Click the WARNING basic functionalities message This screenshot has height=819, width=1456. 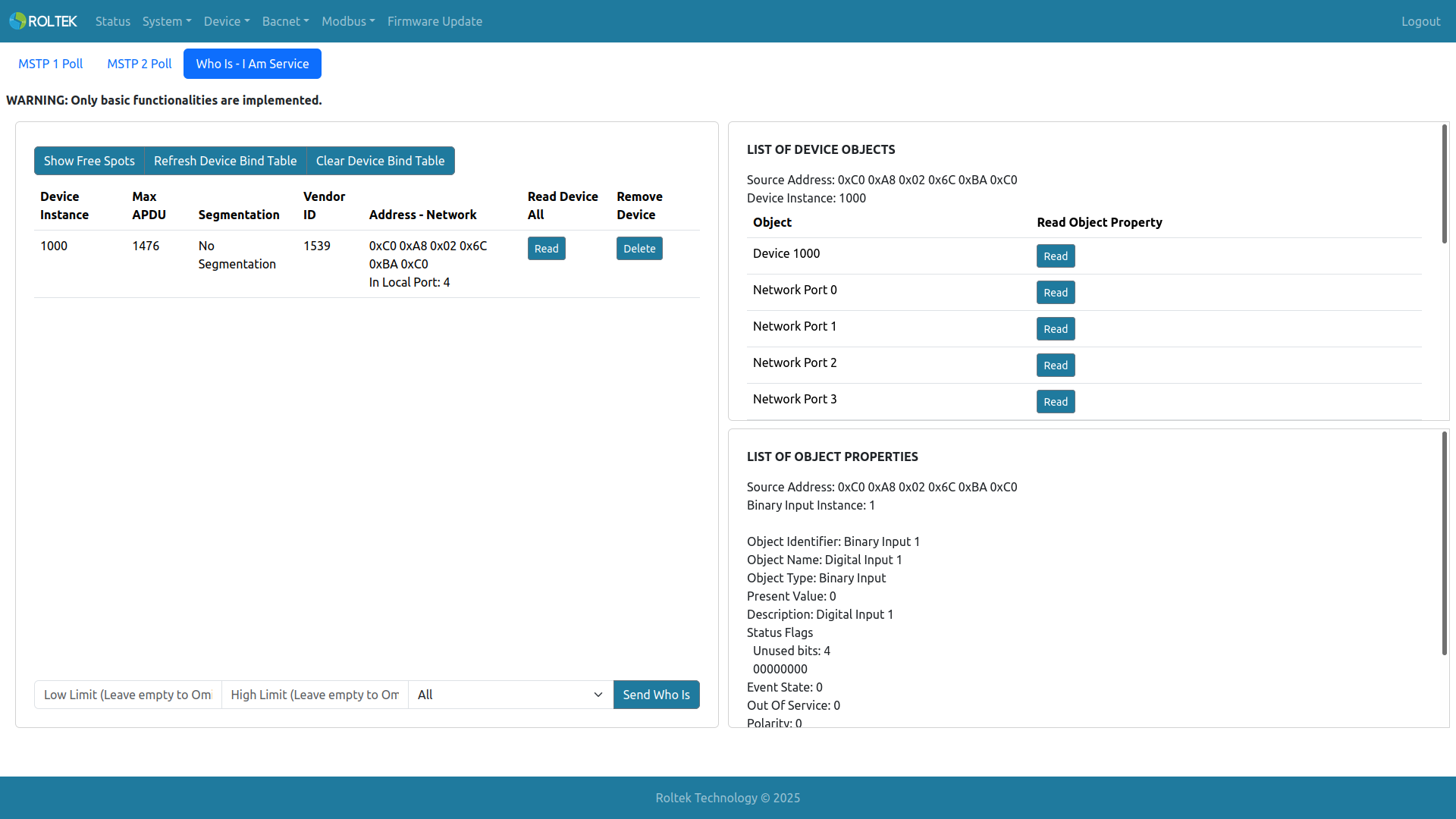[x=164, y=100]
